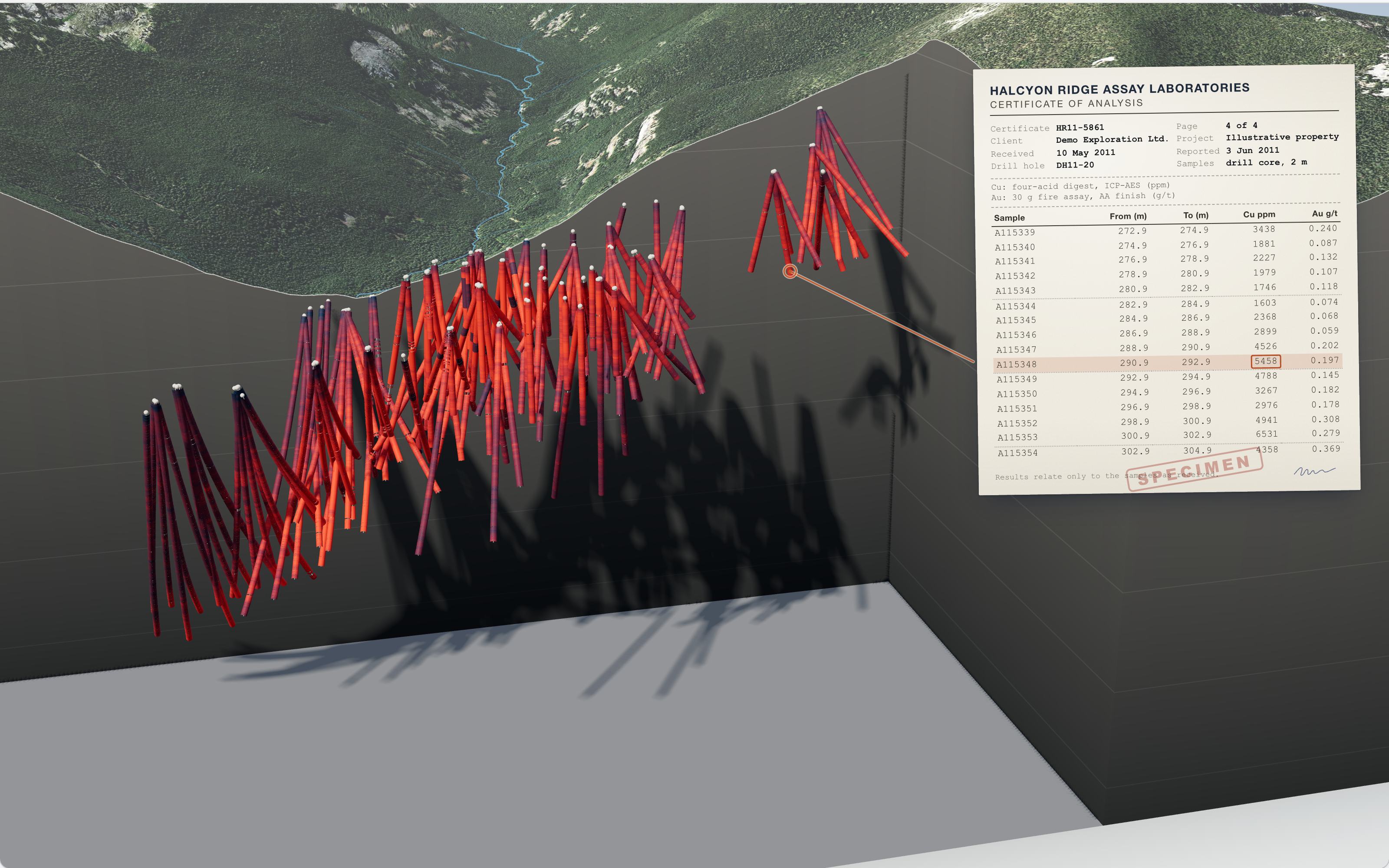Screen dimensions: 1389x868
Task: Click the Halcyon Ridge Assay Laboratories title
Action: [1119, 89]
